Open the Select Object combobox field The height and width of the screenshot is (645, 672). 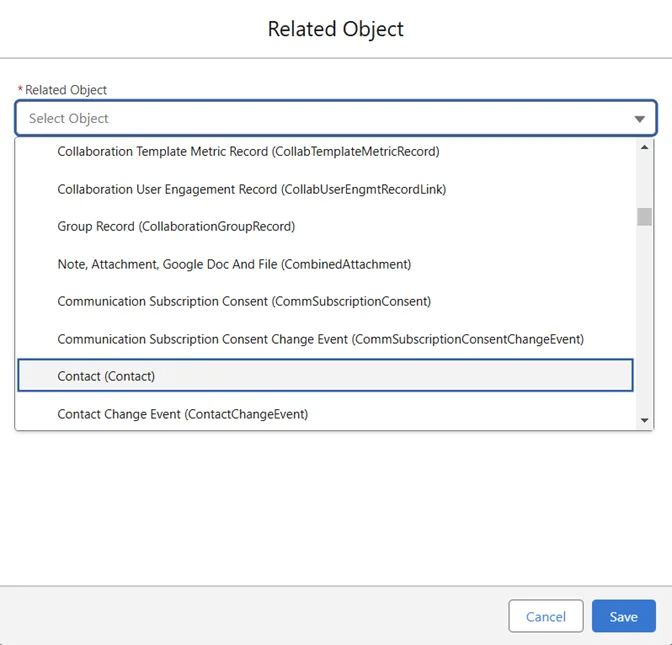click(x=320, y=118)
